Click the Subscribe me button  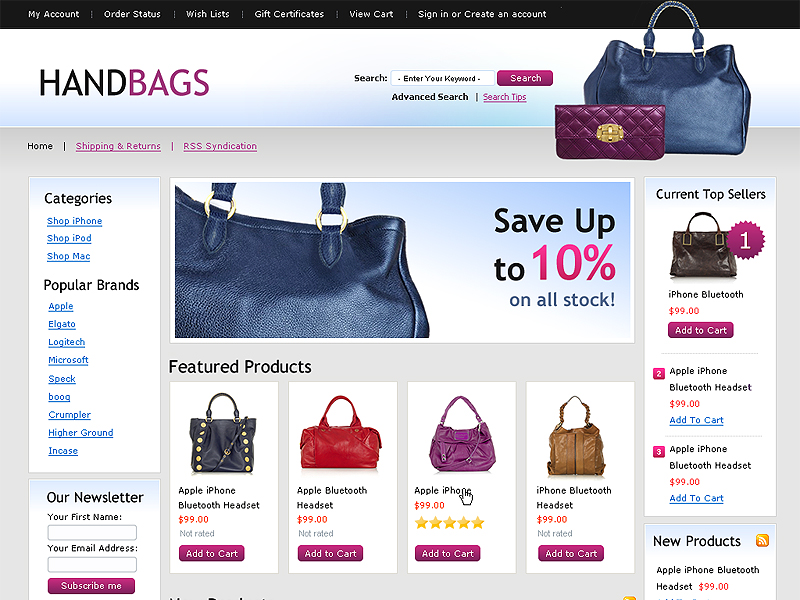[x=91, y=586]
